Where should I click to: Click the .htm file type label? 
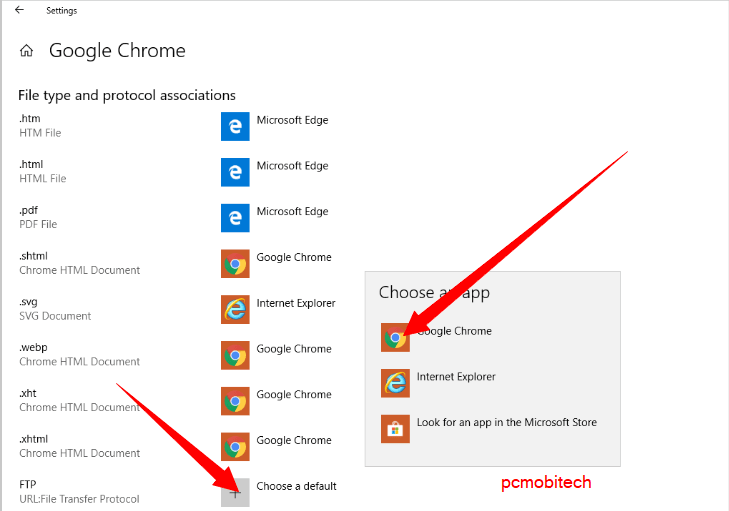pyautogui.click(x=30, y=119)
